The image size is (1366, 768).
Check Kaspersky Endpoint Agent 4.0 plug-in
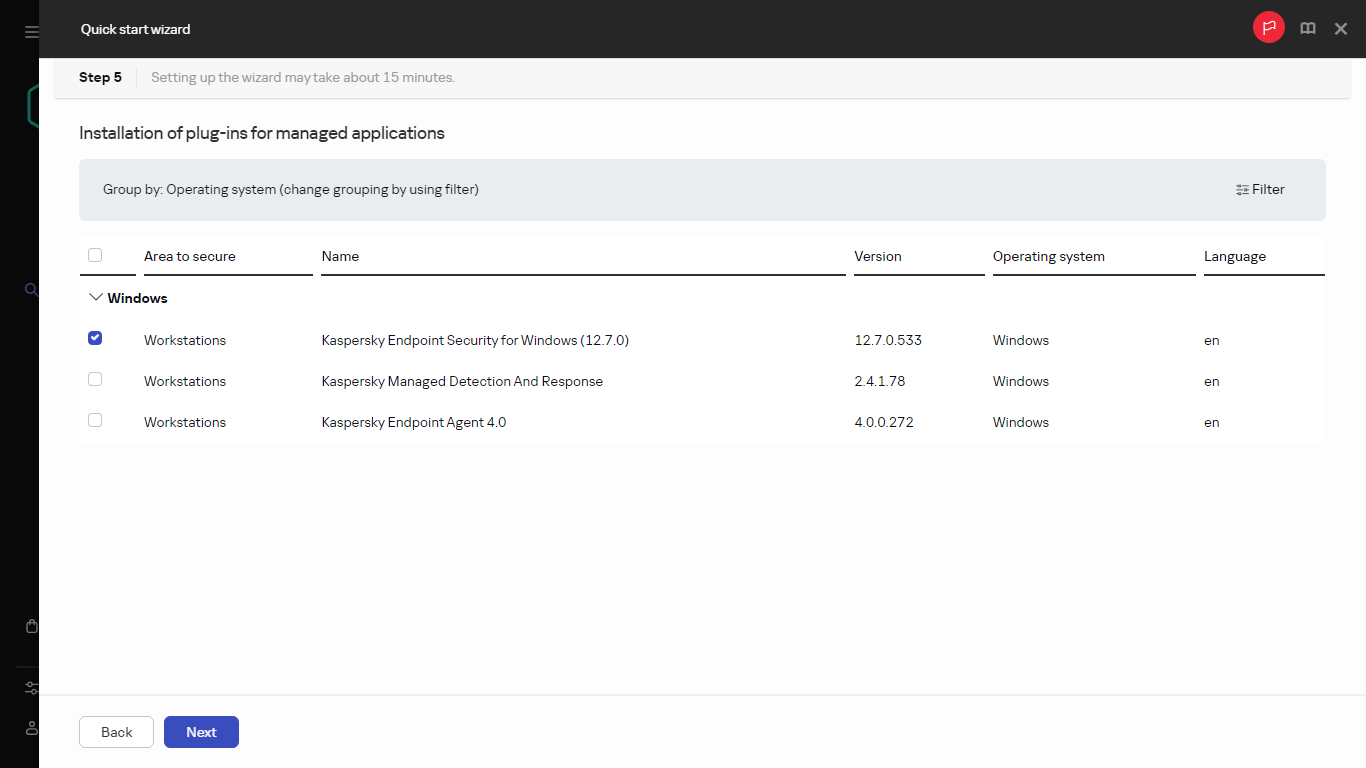94,420
